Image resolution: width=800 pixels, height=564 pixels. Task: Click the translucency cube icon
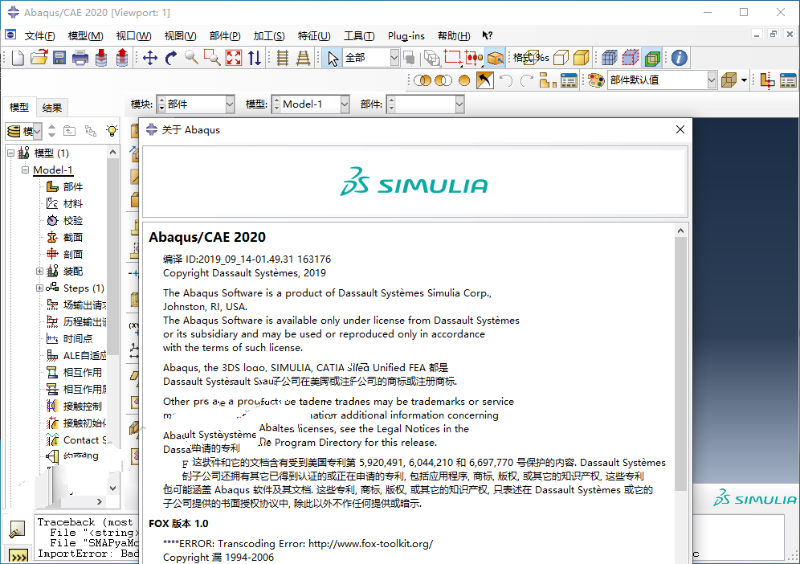click(728, 80)
